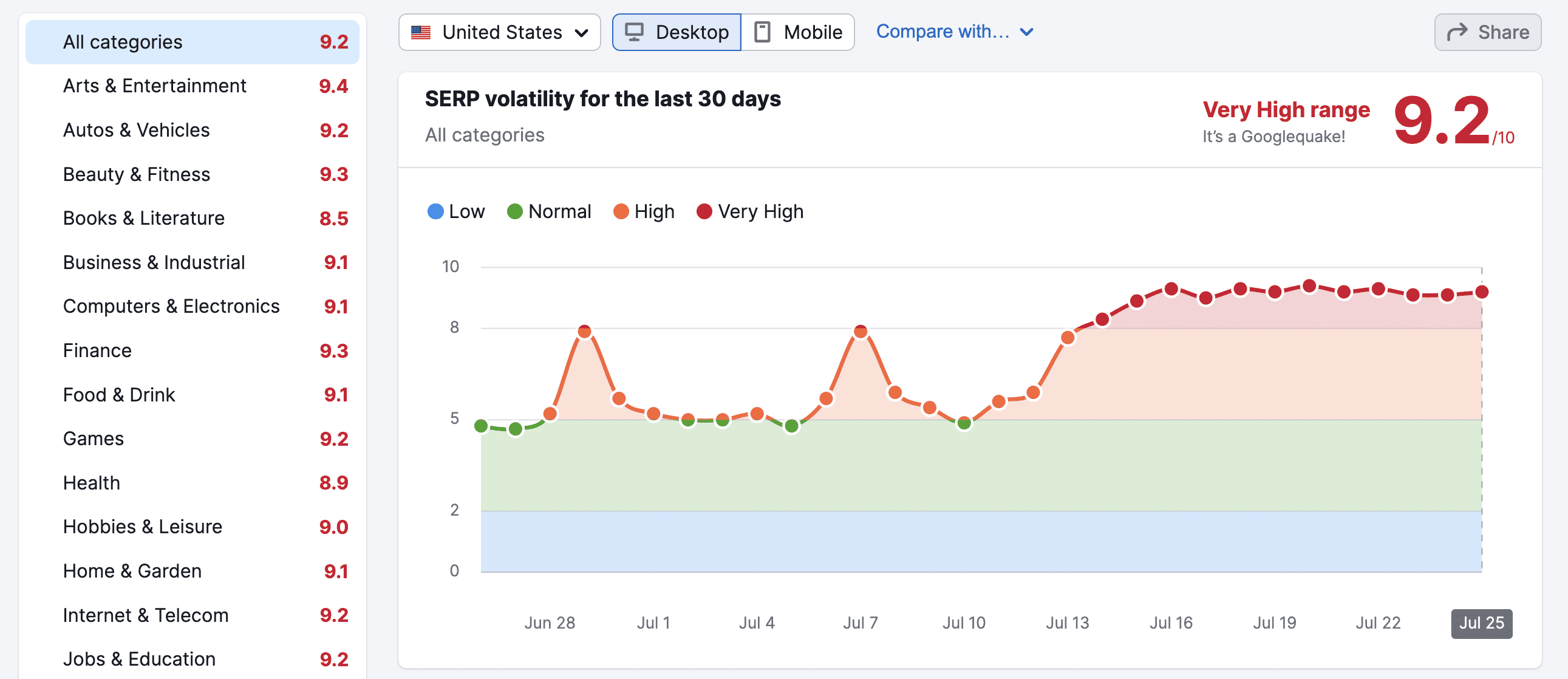The height and width of the screenshot is (679, 1568).
Task: Click the chevron beside Compare with
Action: (1027, 32)
